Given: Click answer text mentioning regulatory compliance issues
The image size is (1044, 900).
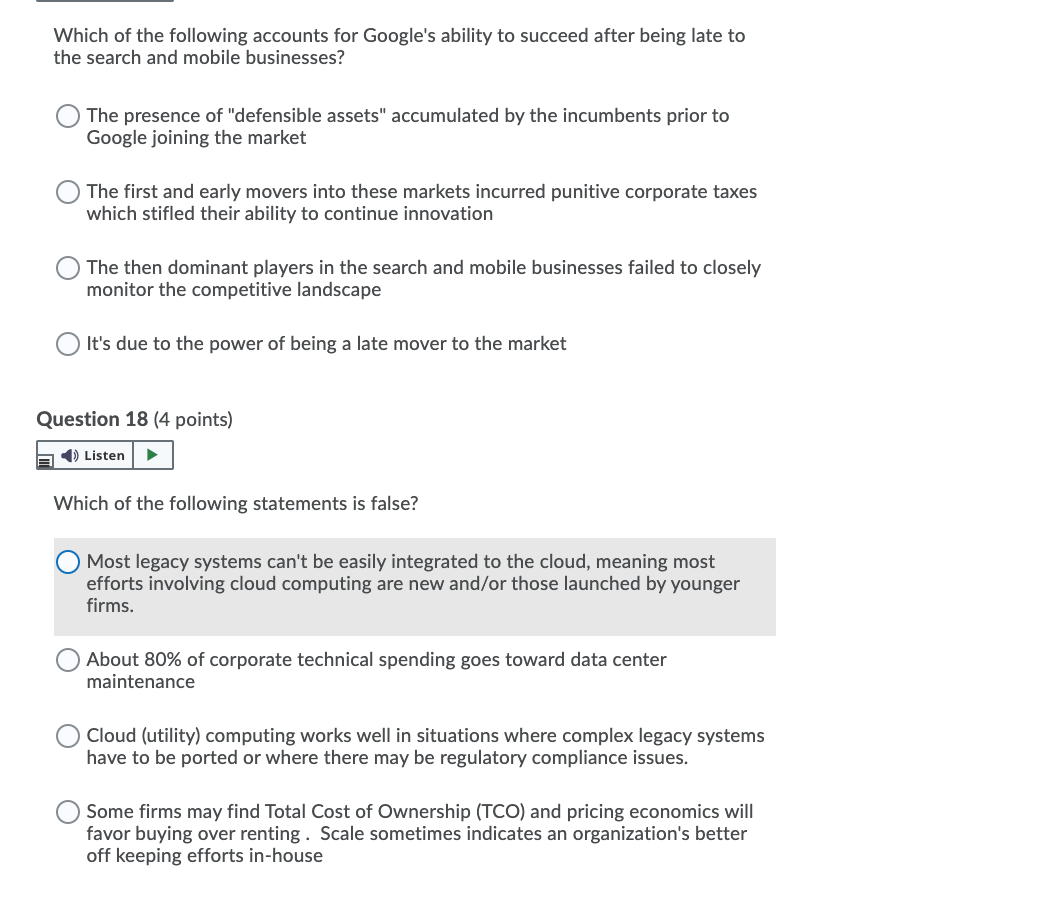Looking at the screenshot, I should (425, 746).
